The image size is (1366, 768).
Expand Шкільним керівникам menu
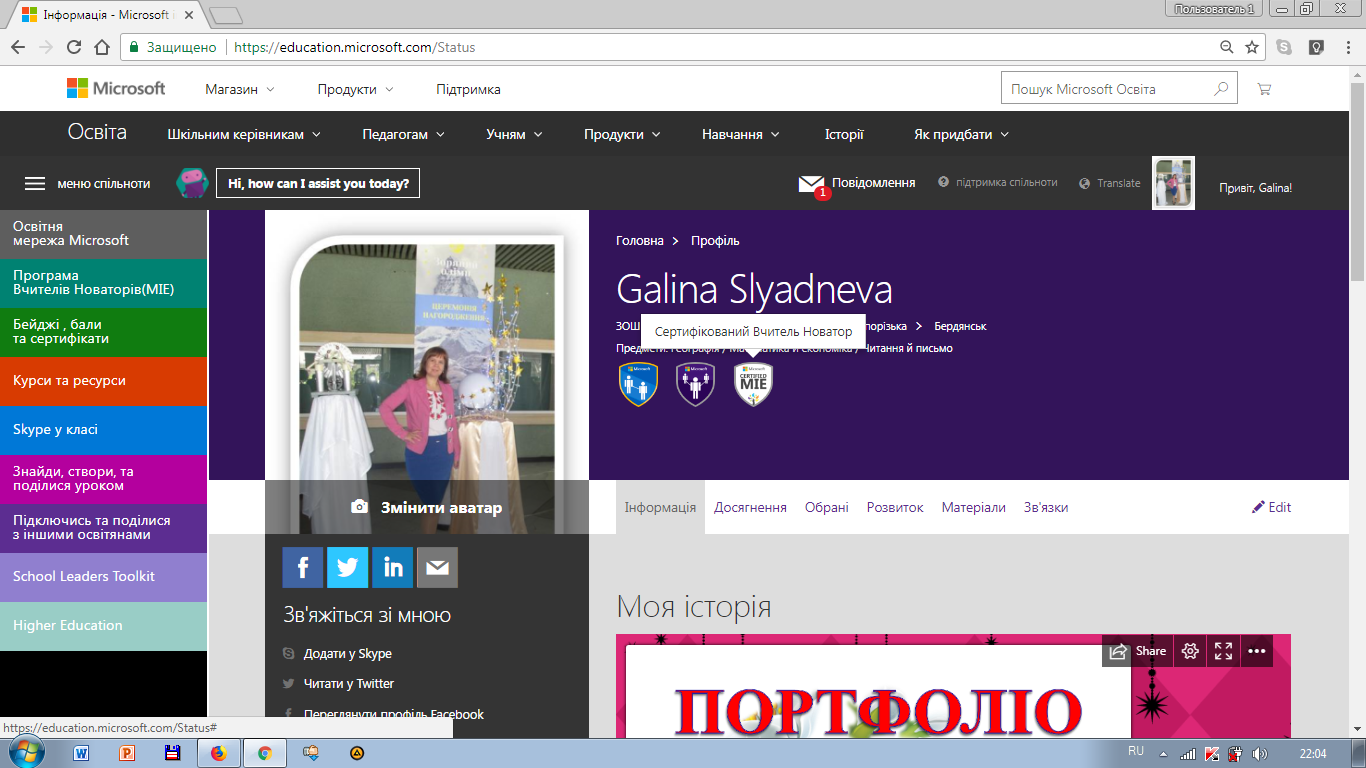pyautogui.click(x=244, y=134)
